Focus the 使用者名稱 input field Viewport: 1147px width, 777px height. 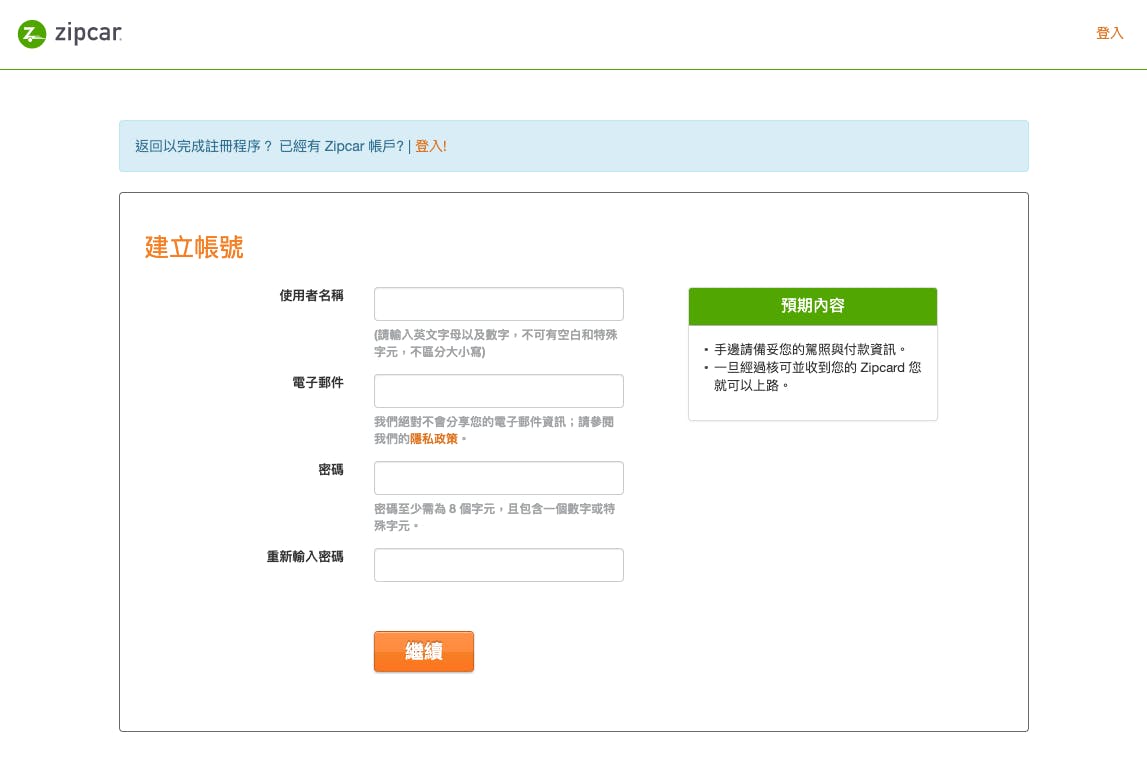[x=498, y=304]
